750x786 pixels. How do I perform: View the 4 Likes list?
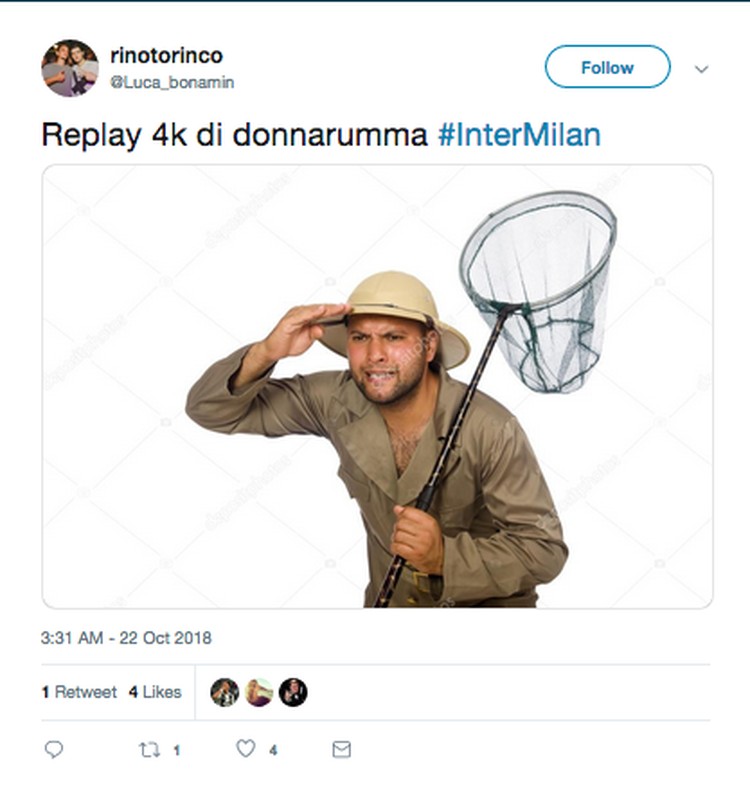click(x=155, y=692)
